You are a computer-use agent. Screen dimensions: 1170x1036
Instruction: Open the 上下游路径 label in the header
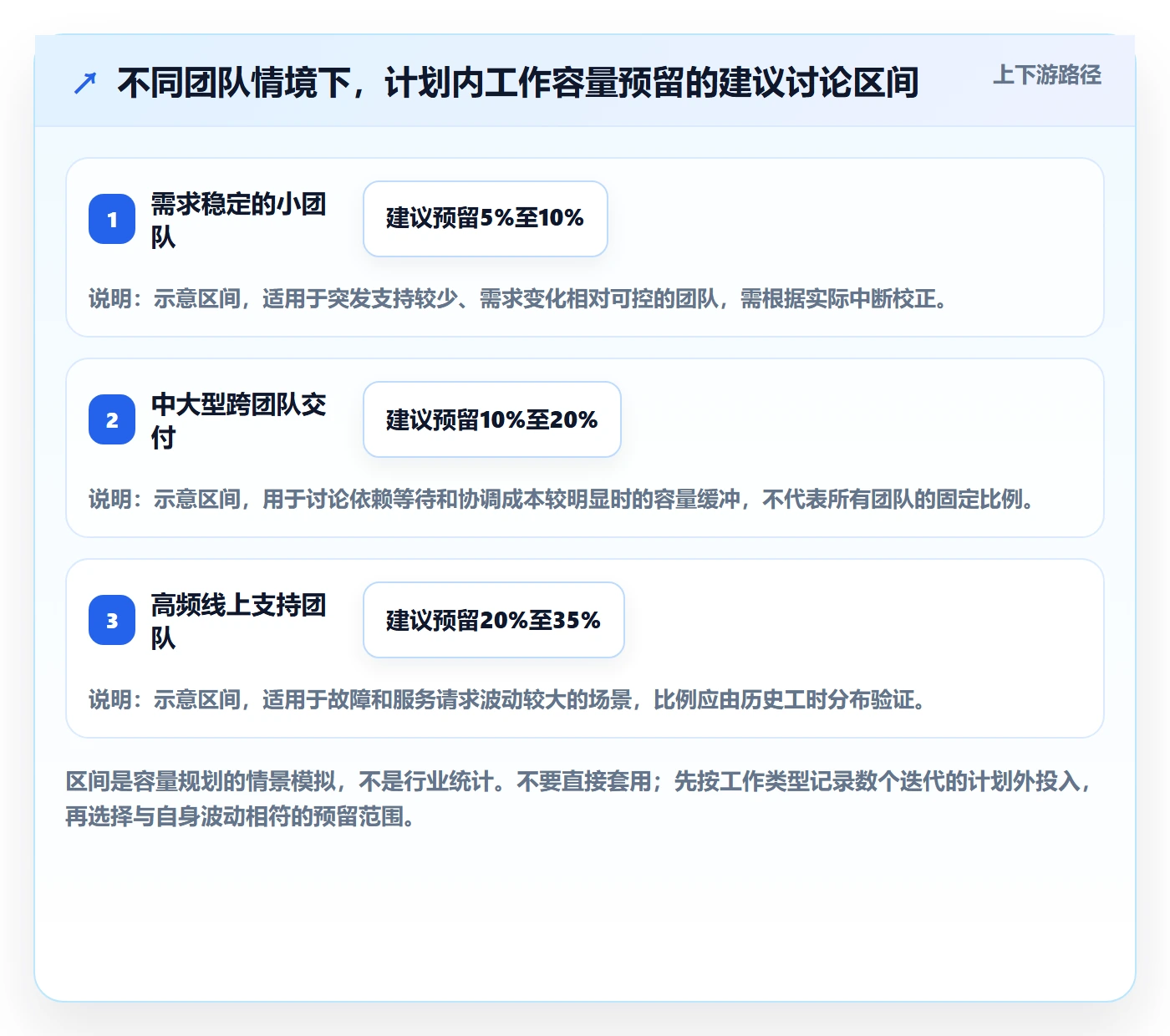pos(1046,75)
